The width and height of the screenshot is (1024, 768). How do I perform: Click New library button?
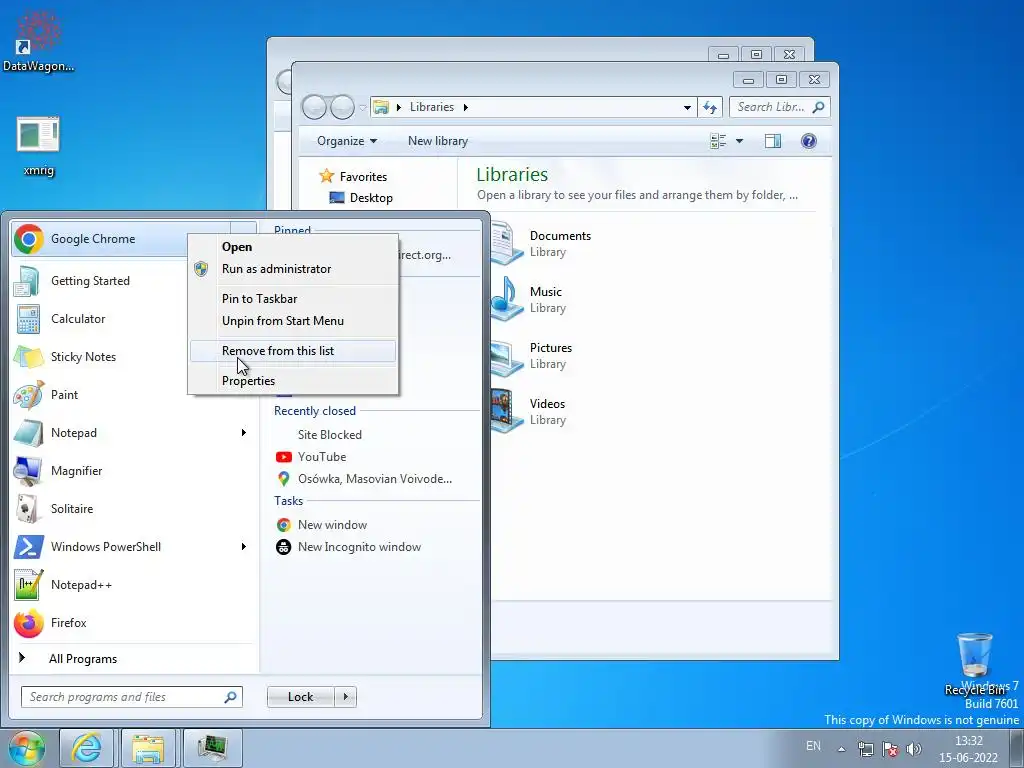tap(438, 141)
